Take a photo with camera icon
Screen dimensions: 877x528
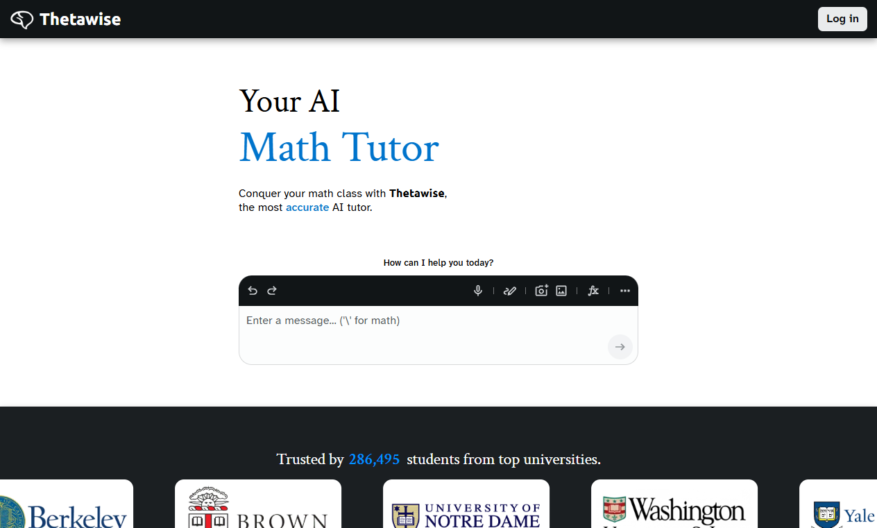point(541,291)
